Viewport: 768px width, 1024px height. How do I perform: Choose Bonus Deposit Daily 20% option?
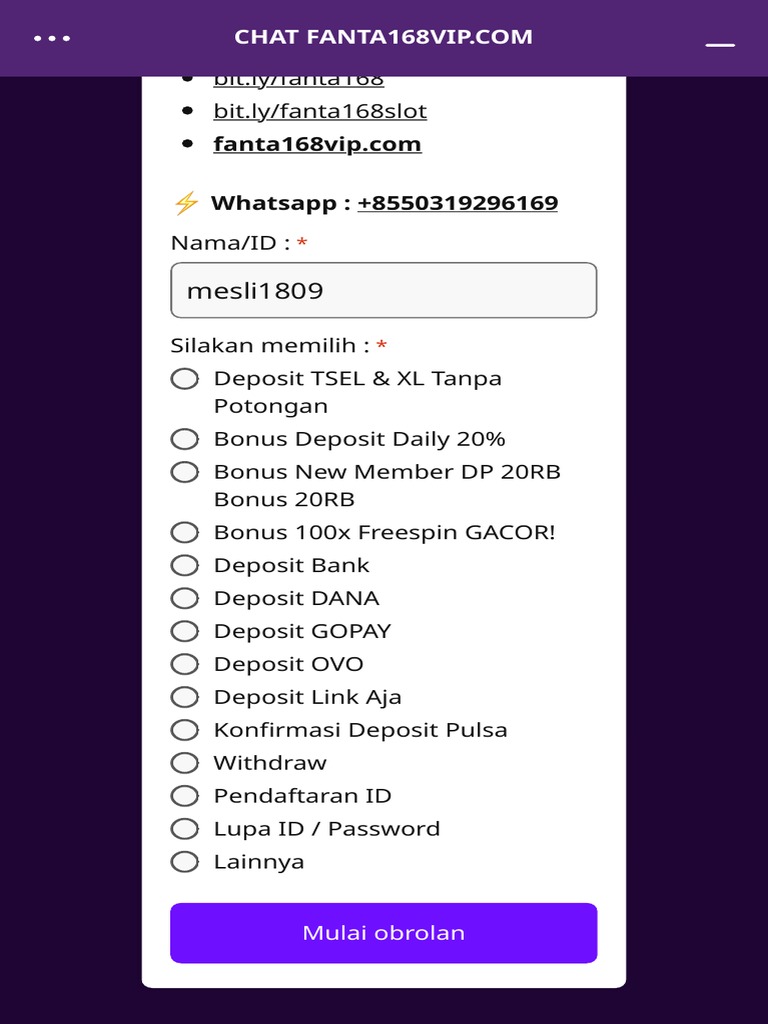tap(185, 439)
